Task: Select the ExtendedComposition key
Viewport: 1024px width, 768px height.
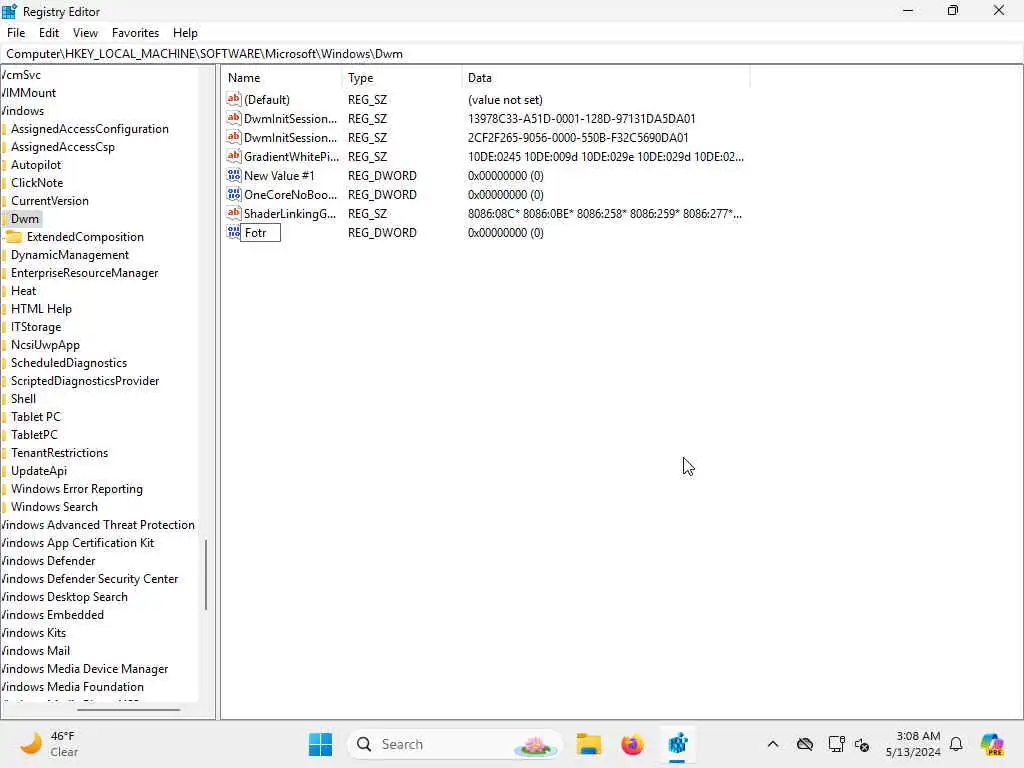Action: click(85, 236)
